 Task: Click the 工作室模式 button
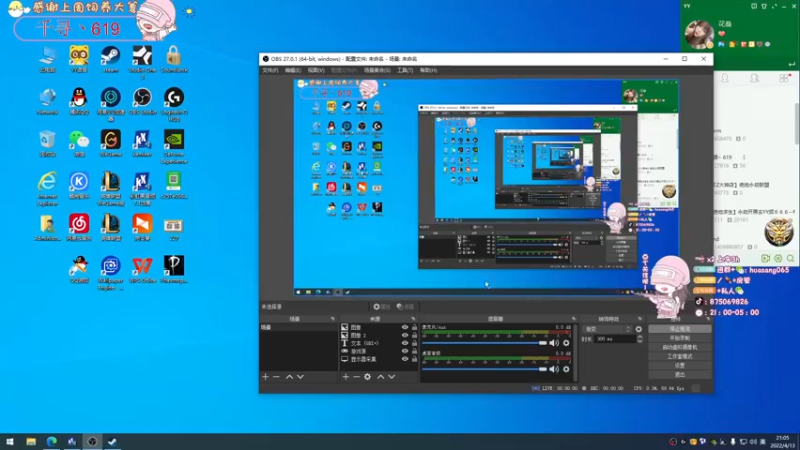(680, 357)
